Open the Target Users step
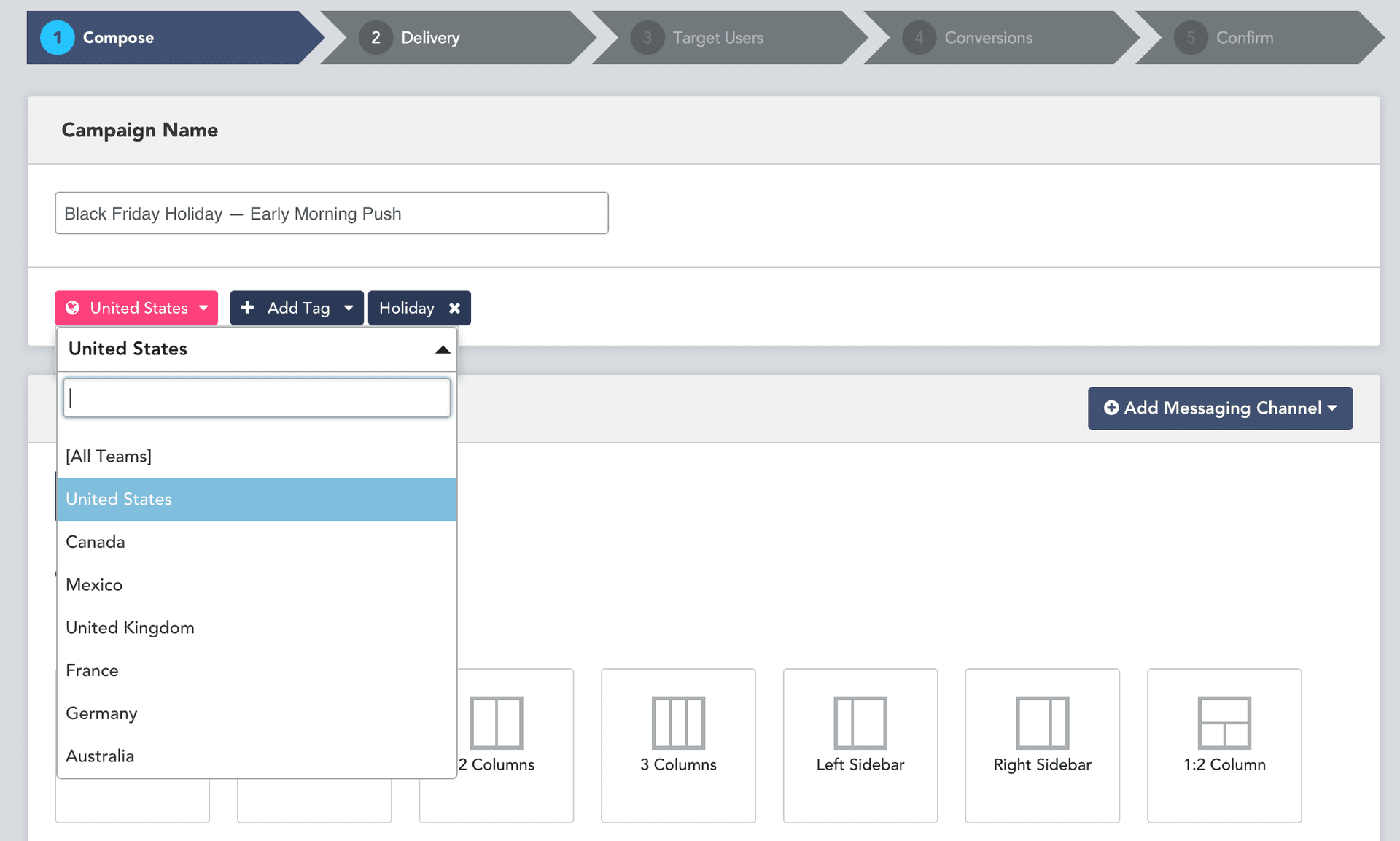This screenshot has width=1400, height=841. tap(717, 38)
